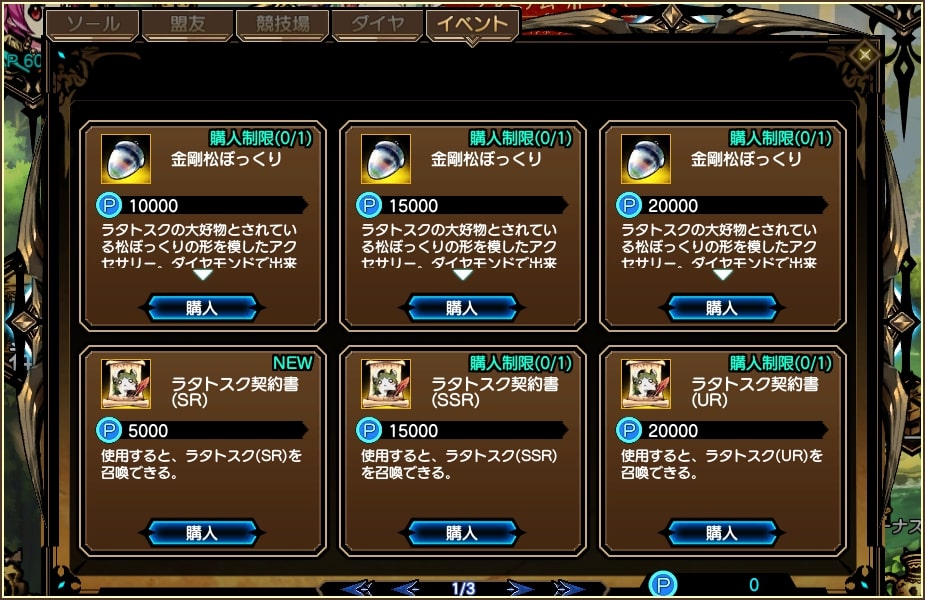Close the shop window with X
The width and height of the screenshot is (925, 600).
(x=865, y=55)
